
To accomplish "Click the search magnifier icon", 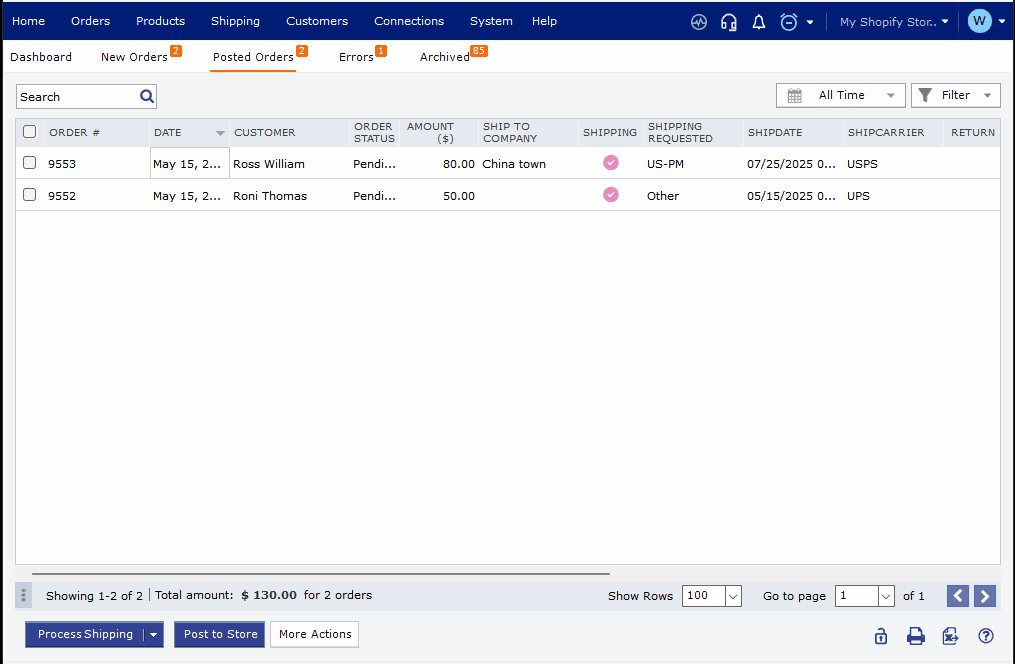I will pyautogui.click(x=146, y=96).
